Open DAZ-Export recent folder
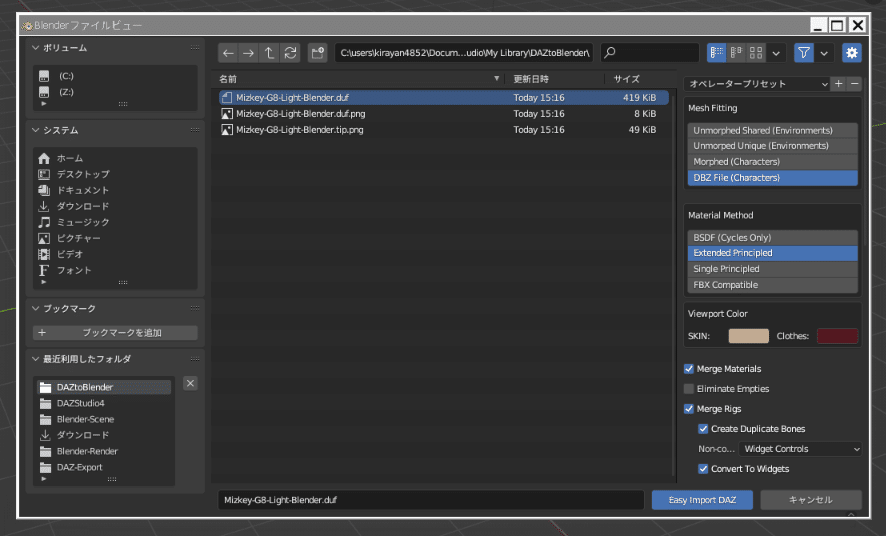Image resolution: width=886 pixels, height=536 pixels. coord(104,467)
